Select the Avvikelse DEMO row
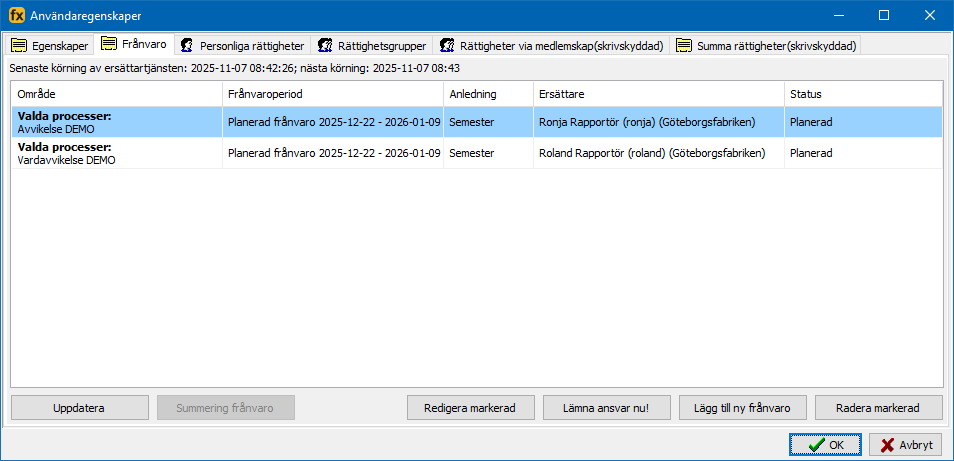Viewport: 954px width, 461px height. click(477, 122)
